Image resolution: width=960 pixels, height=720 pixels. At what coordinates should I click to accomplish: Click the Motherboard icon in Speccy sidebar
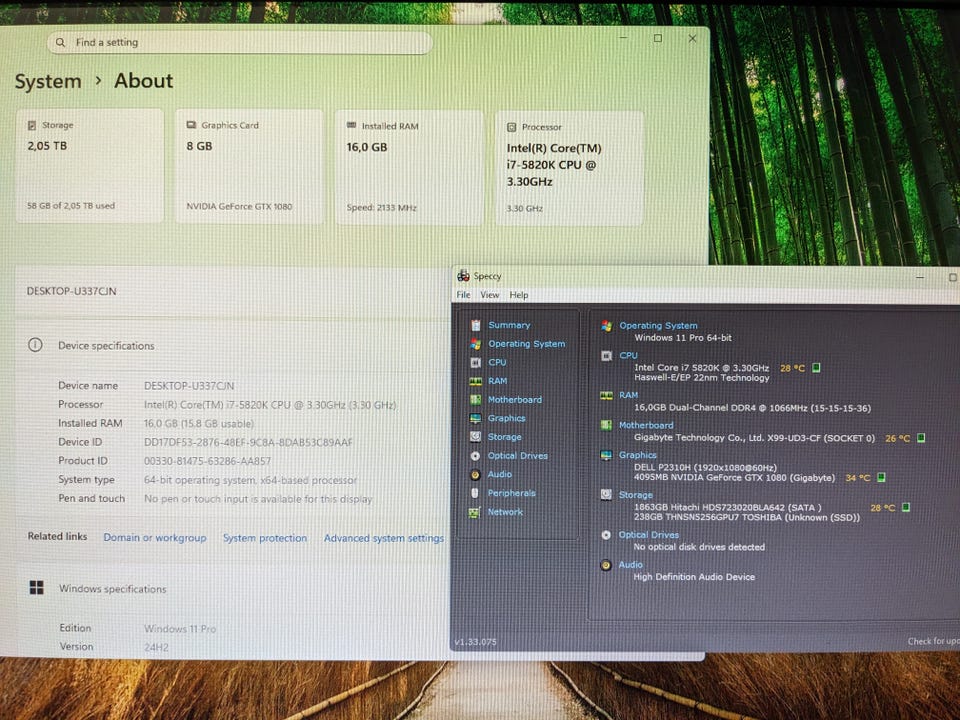tap(476, 400)
